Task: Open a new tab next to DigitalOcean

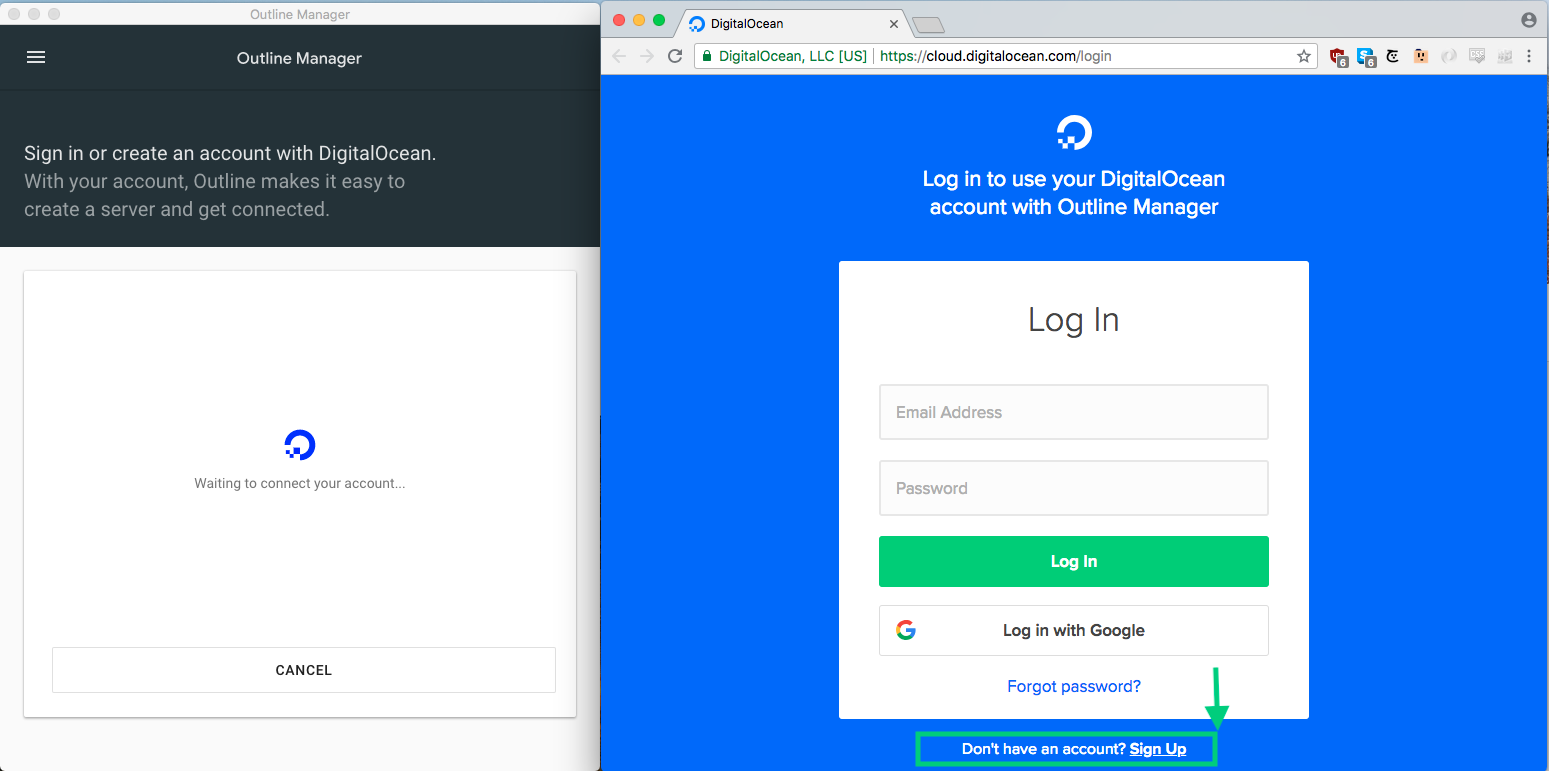Action: pos(928,24)
